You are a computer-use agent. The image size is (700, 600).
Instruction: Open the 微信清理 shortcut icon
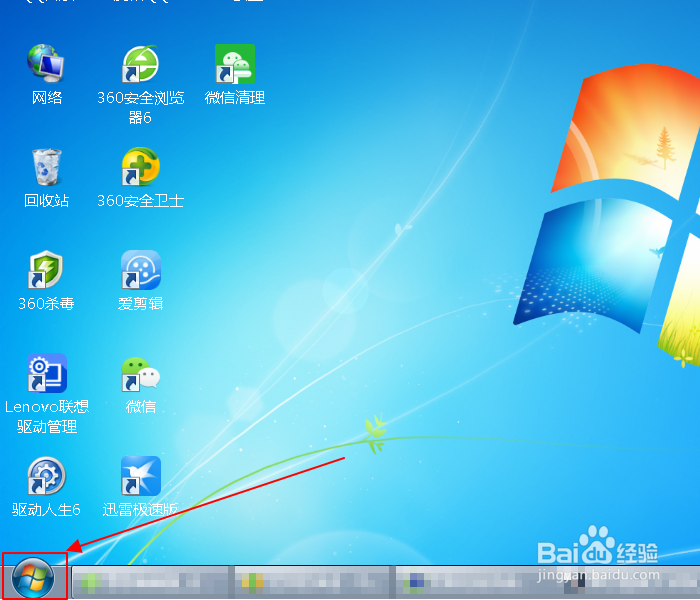[x=235, y=63]
